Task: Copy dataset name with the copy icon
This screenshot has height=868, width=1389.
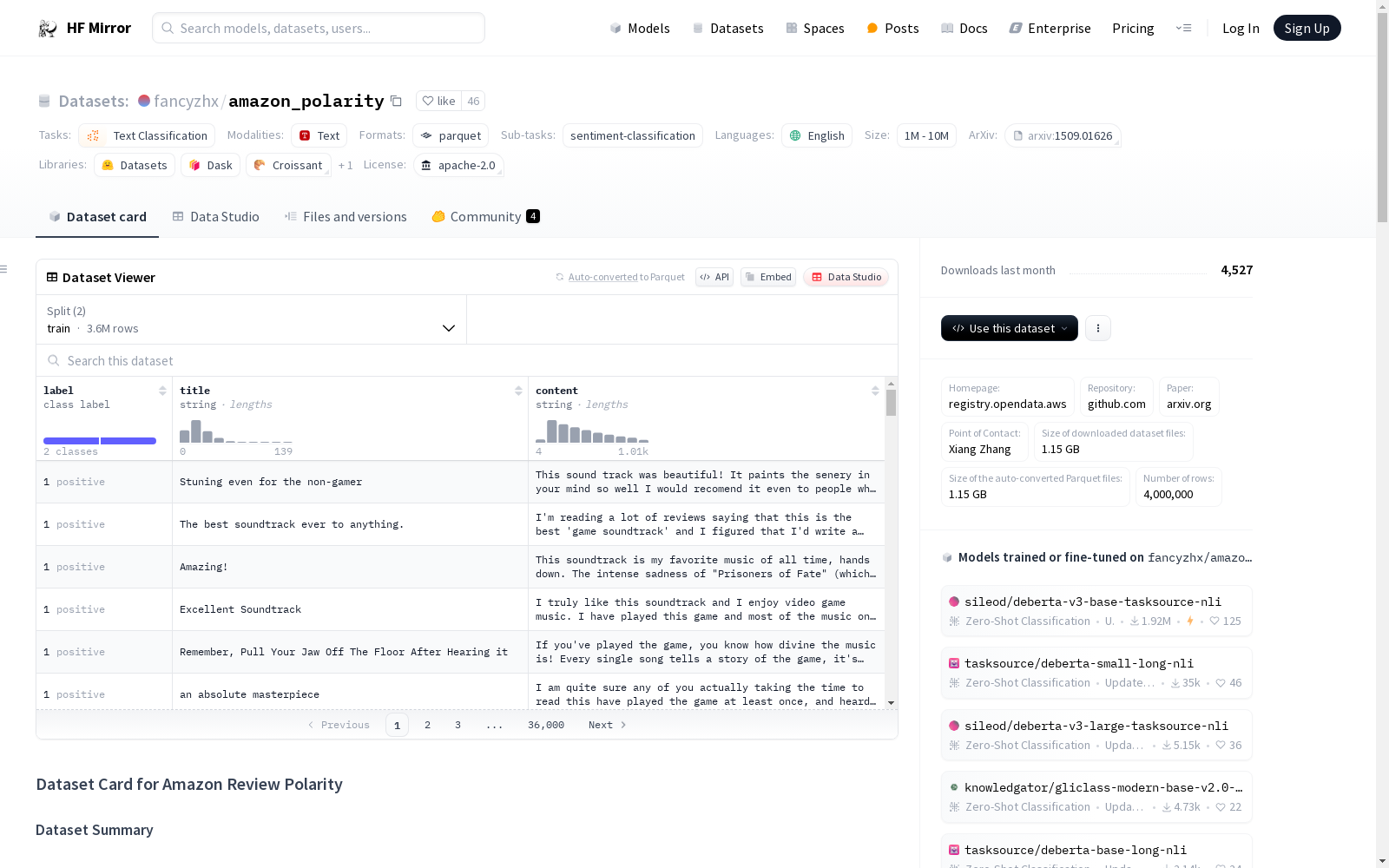Action: [x=396, y=101]
